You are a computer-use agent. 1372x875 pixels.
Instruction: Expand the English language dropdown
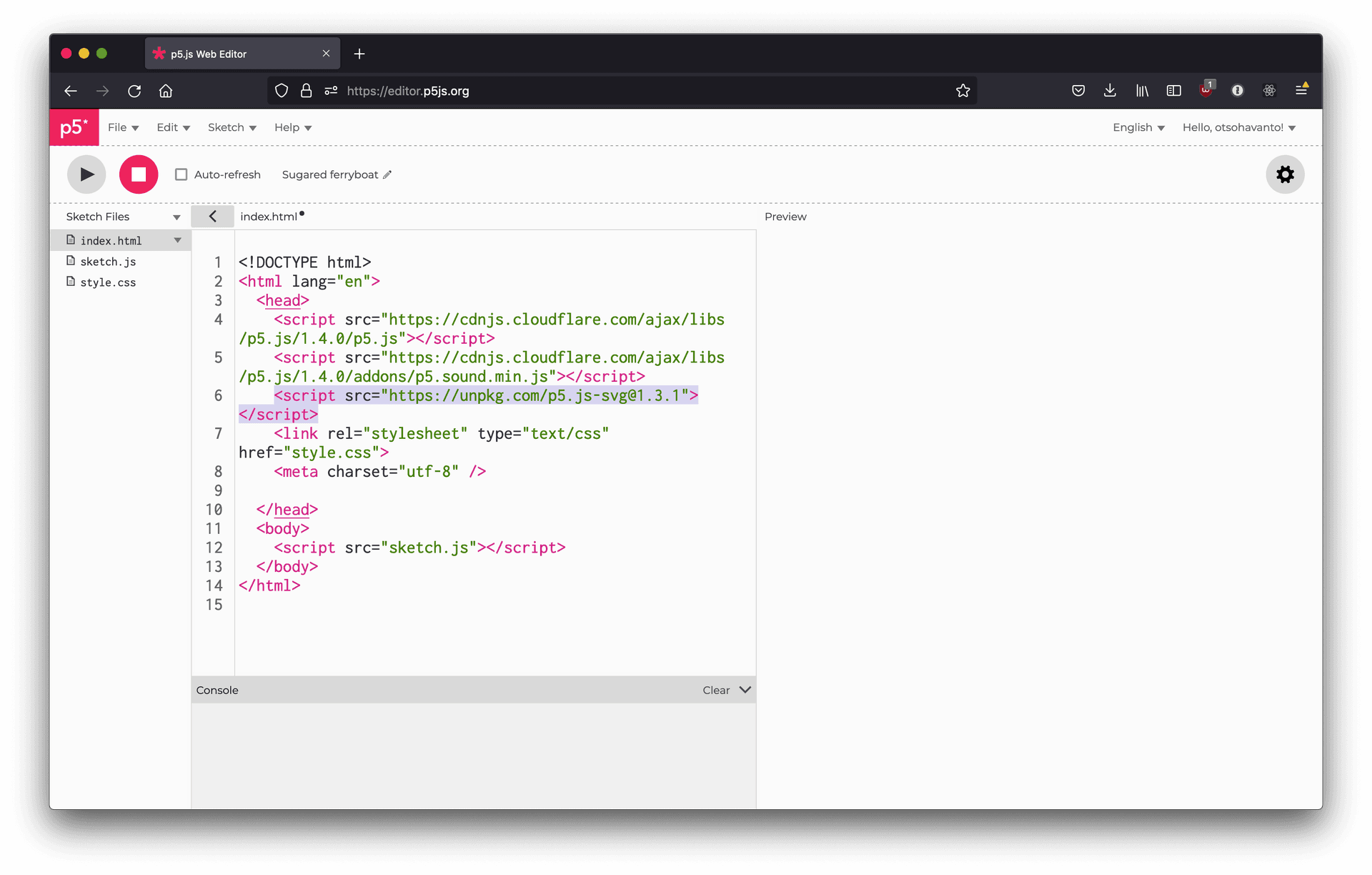coord(1138,127)
